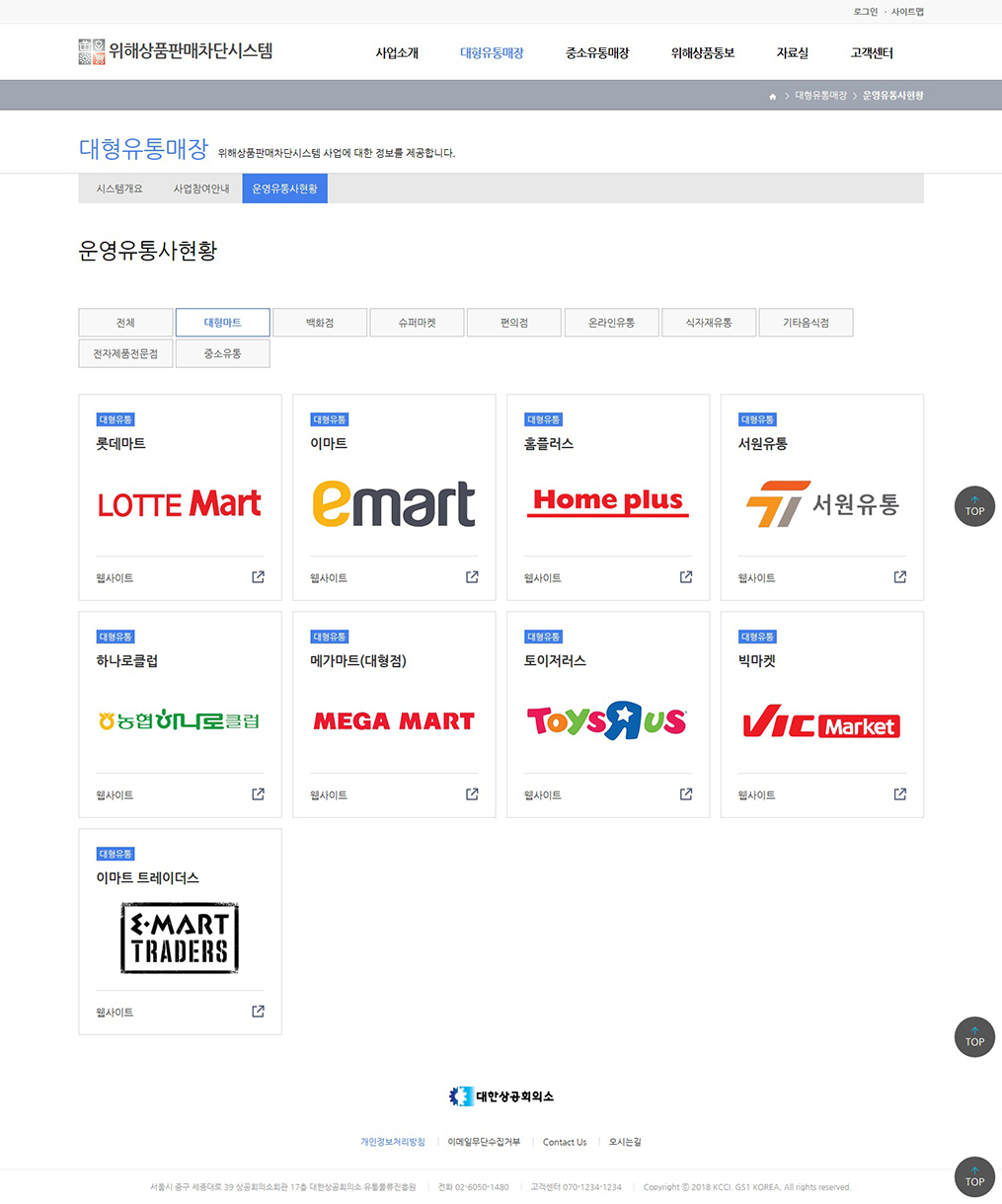
Task: Click 웹사이트 text on the 롯데마트 card
Action: (x=115, y=578)
